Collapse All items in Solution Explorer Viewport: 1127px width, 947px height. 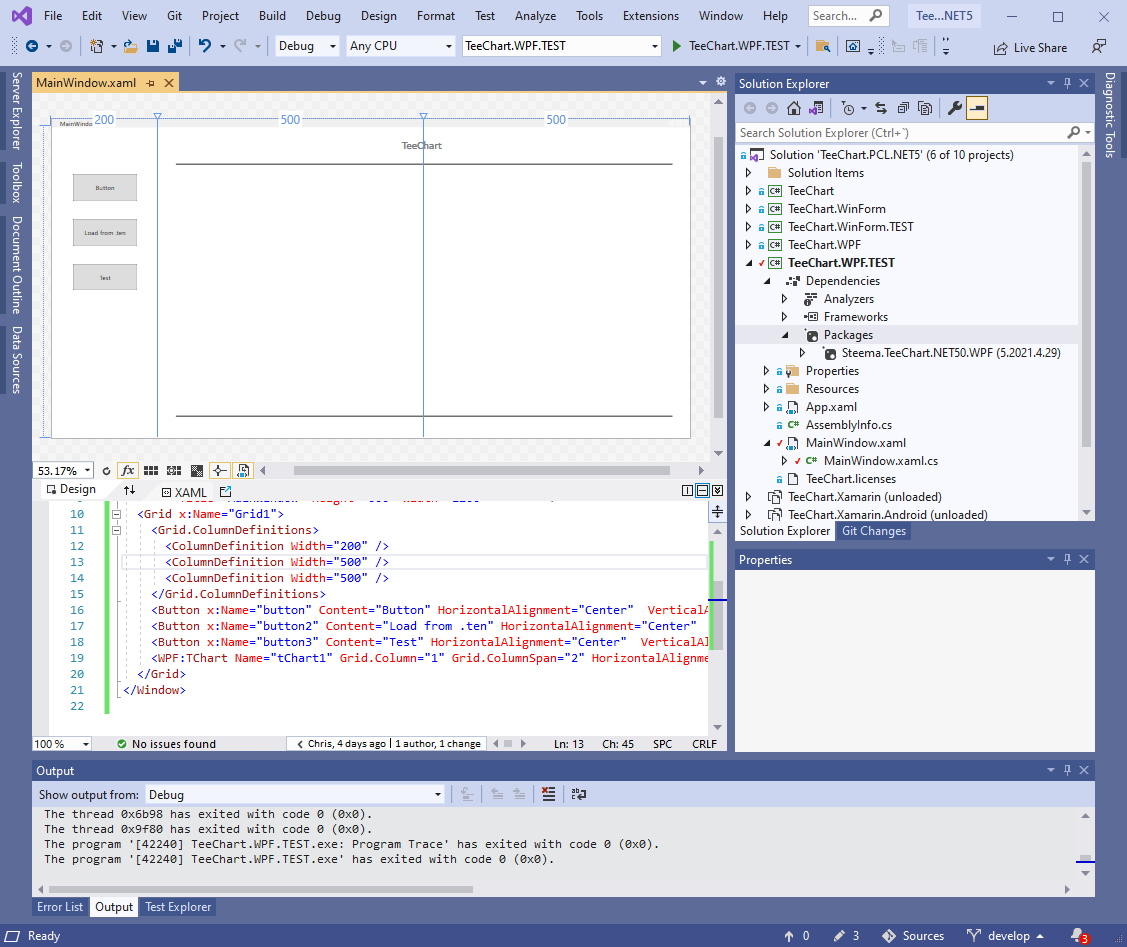[x=903, y=108]
